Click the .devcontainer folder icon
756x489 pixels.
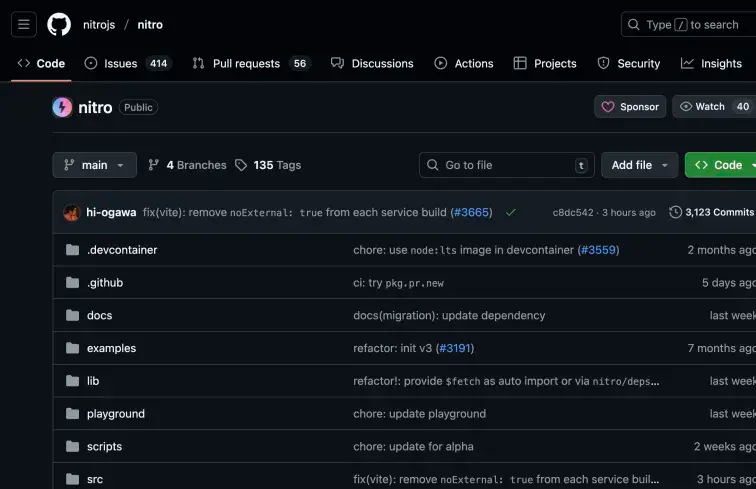[x=72, y=250]
